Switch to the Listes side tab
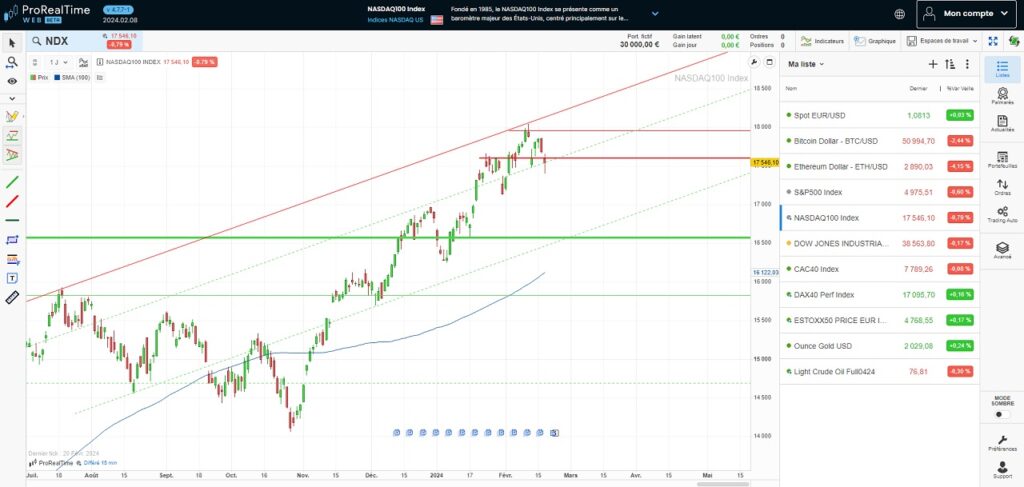1024x487 pixels. pyautogui.click(x=1002, y=69)
